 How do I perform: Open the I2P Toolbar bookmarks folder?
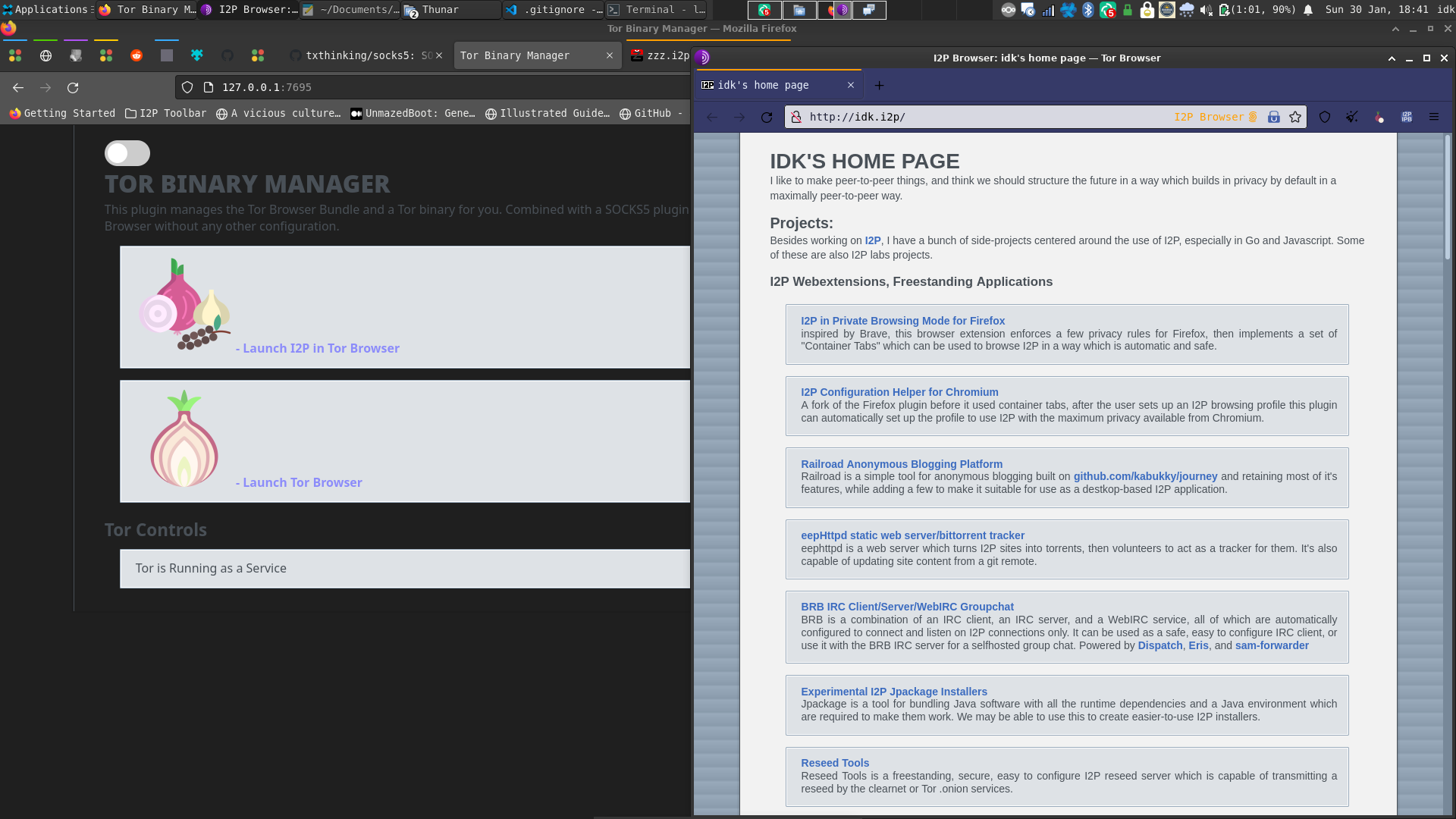[165, 113]
